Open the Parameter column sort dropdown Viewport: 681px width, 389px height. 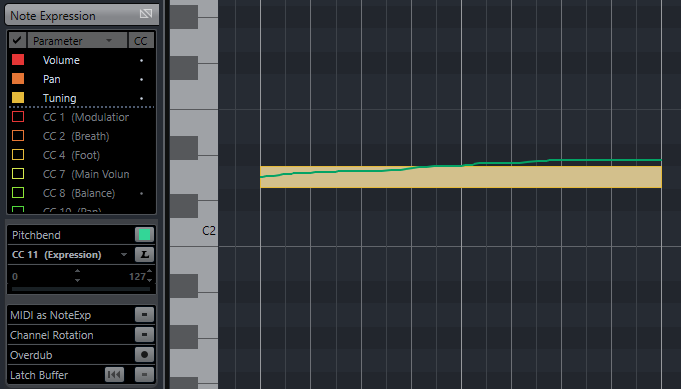109,40
